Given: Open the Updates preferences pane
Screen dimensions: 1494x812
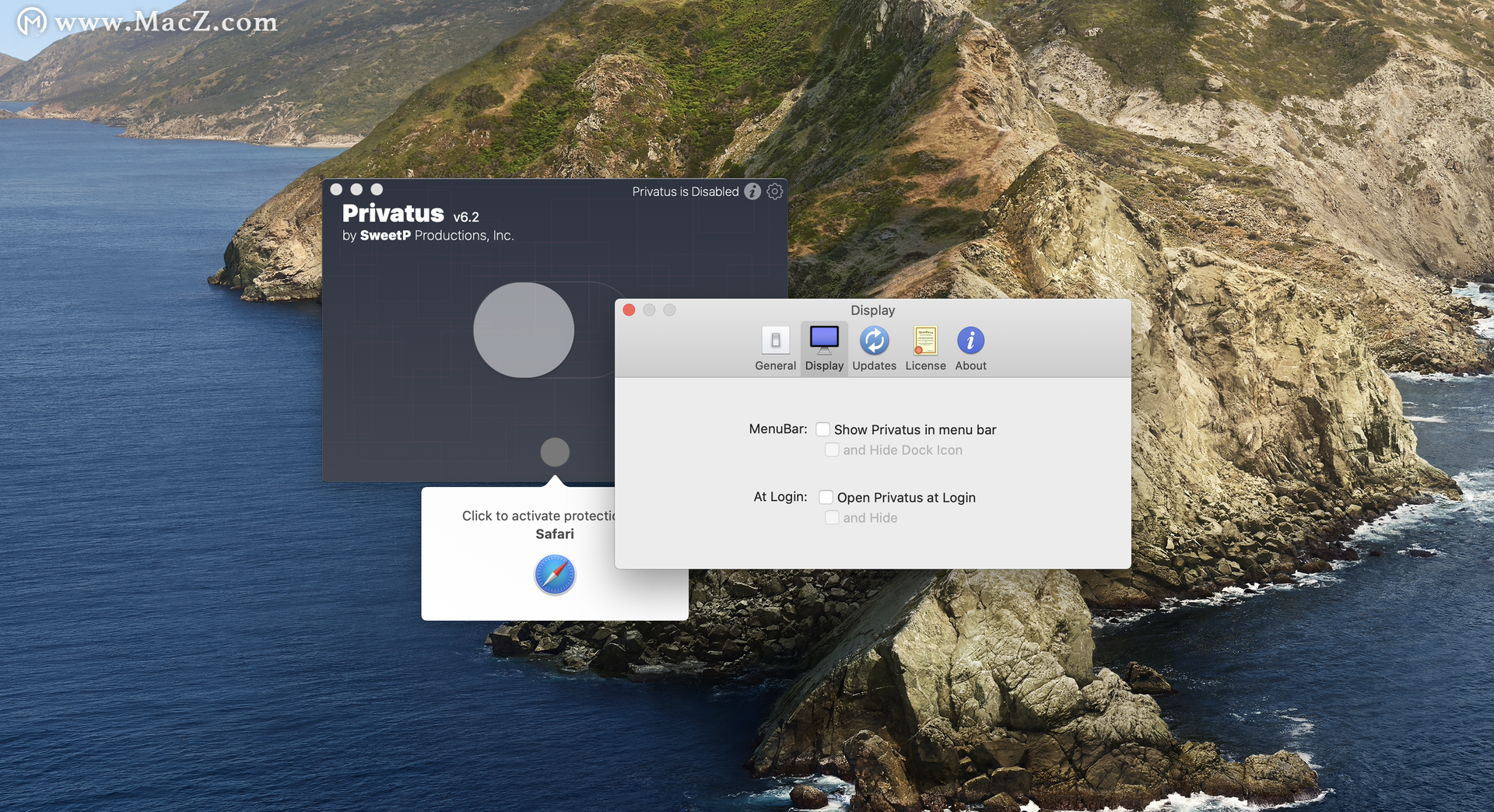Looking at the screenshot, I should pos(874,348).
